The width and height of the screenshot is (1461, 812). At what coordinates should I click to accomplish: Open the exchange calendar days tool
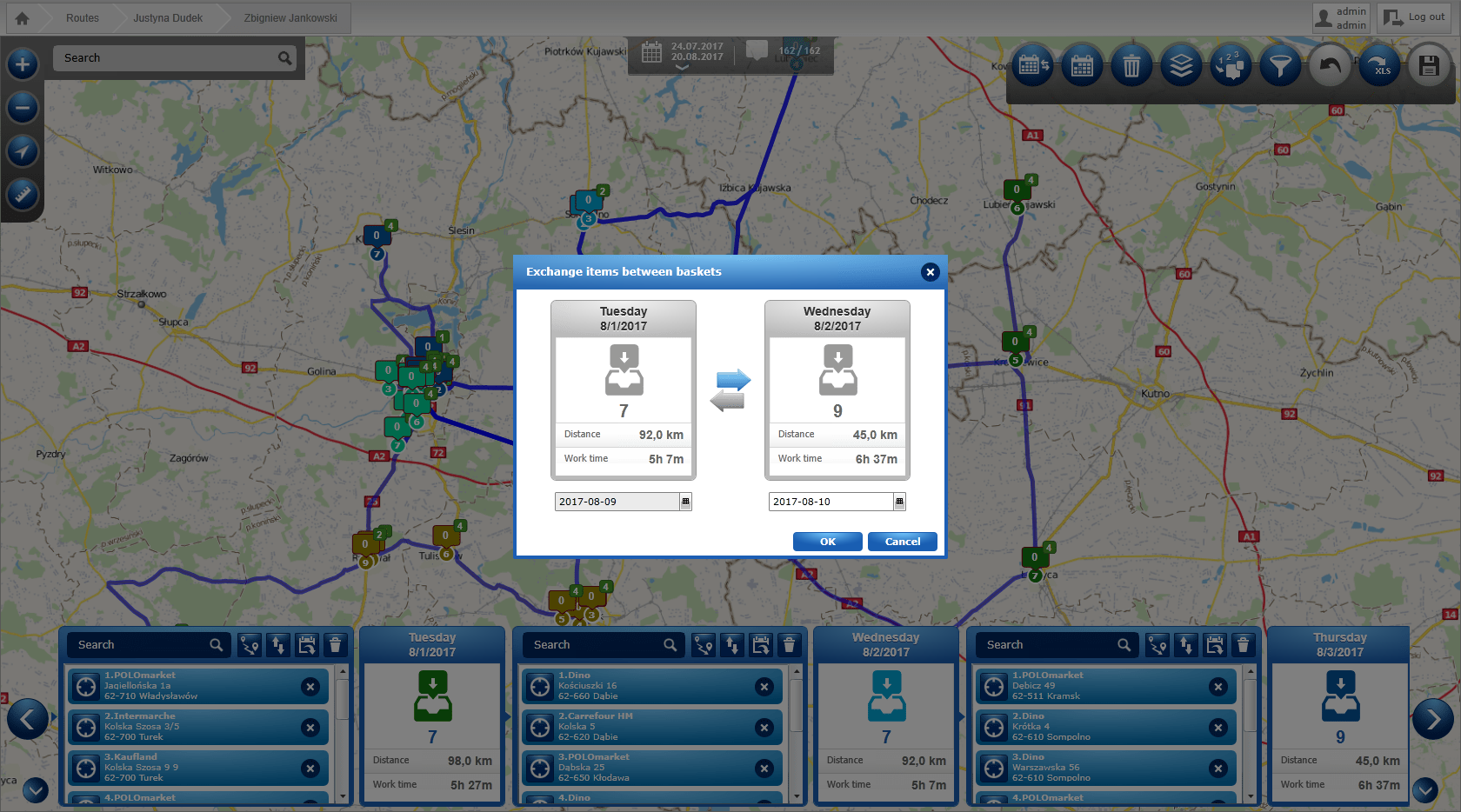pyautogui.click(x=1032, y=65)
